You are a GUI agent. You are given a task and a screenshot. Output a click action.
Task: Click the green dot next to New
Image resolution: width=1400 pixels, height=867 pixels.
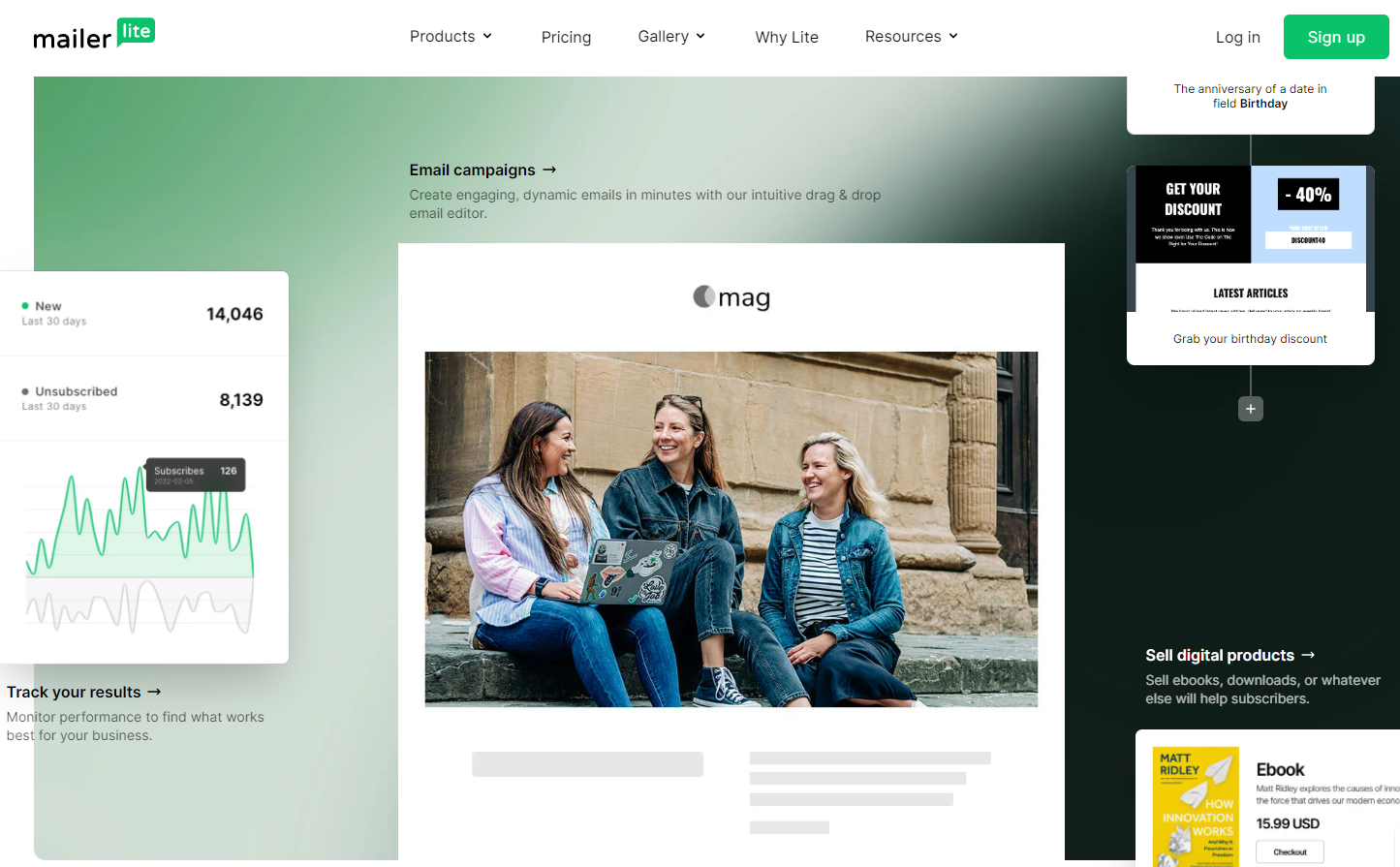pos(25,306)
